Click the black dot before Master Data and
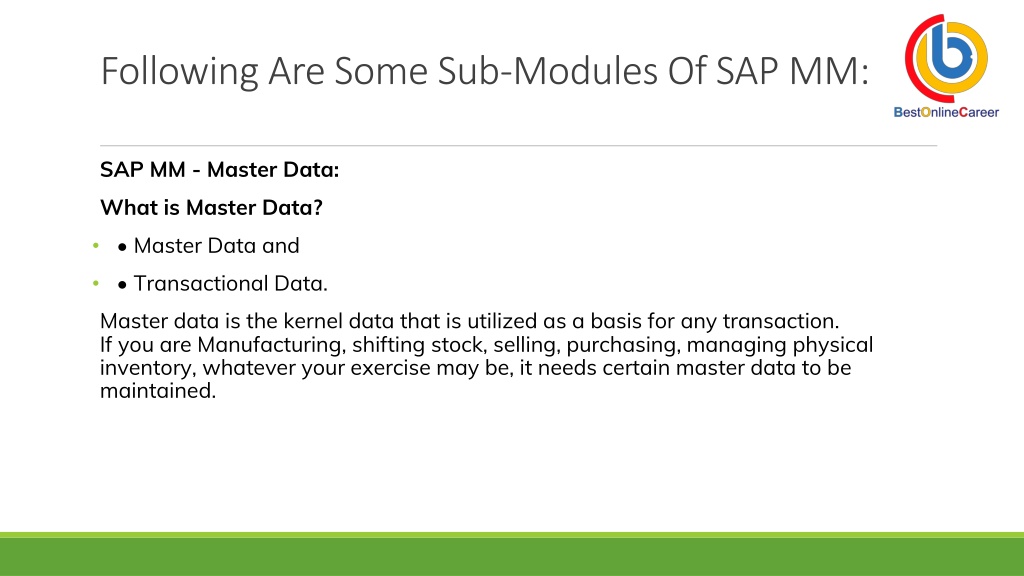Viewport: 1024px width, 576px height. [x=122, y=248]
